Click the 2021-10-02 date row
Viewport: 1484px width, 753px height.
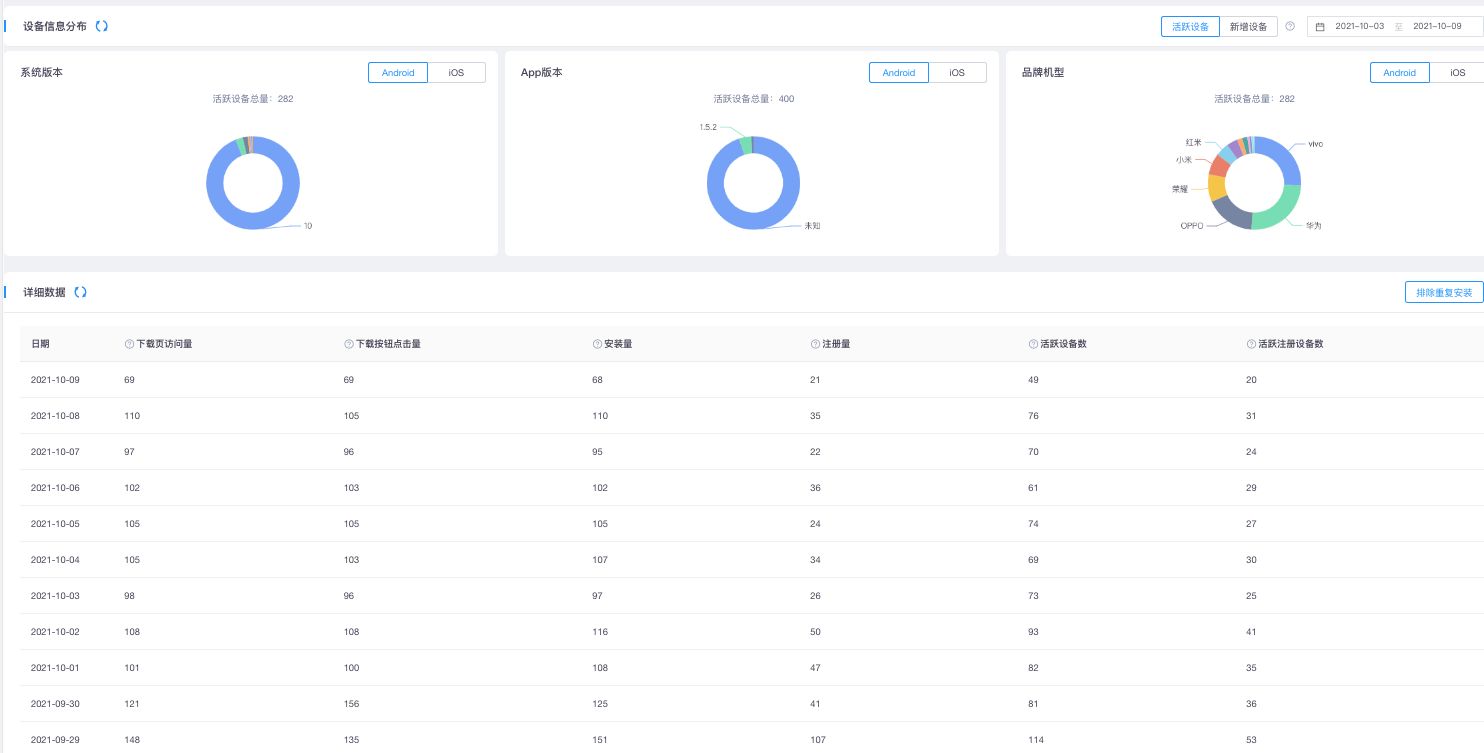pos(752,632)
